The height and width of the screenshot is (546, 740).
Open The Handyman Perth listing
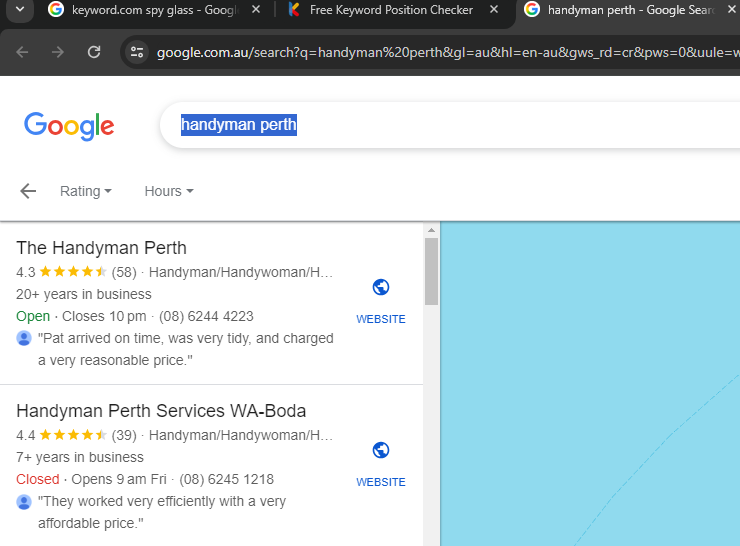101,248
